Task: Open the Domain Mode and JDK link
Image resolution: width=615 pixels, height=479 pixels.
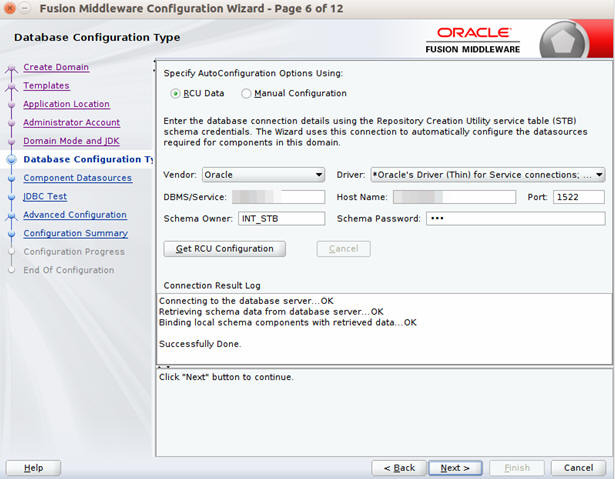Action: click(71, 141)
